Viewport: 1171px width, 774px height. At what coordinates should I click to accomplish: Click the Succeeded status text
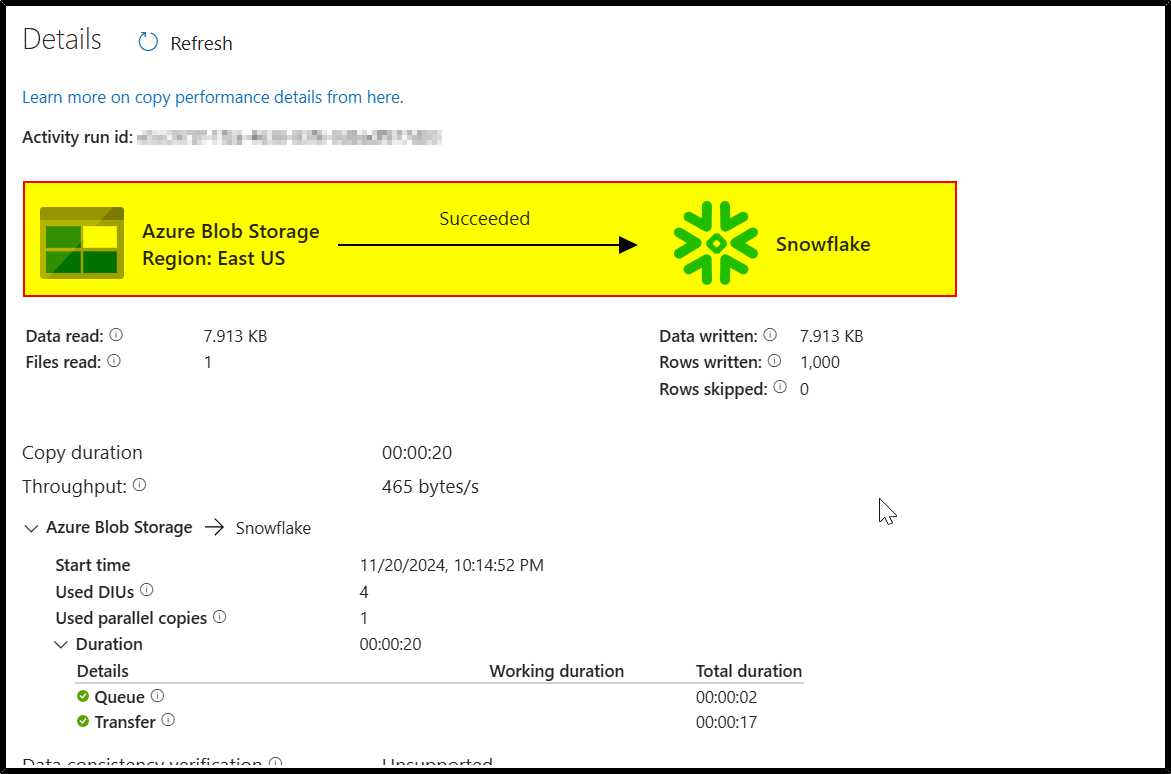tap(485, 219)
